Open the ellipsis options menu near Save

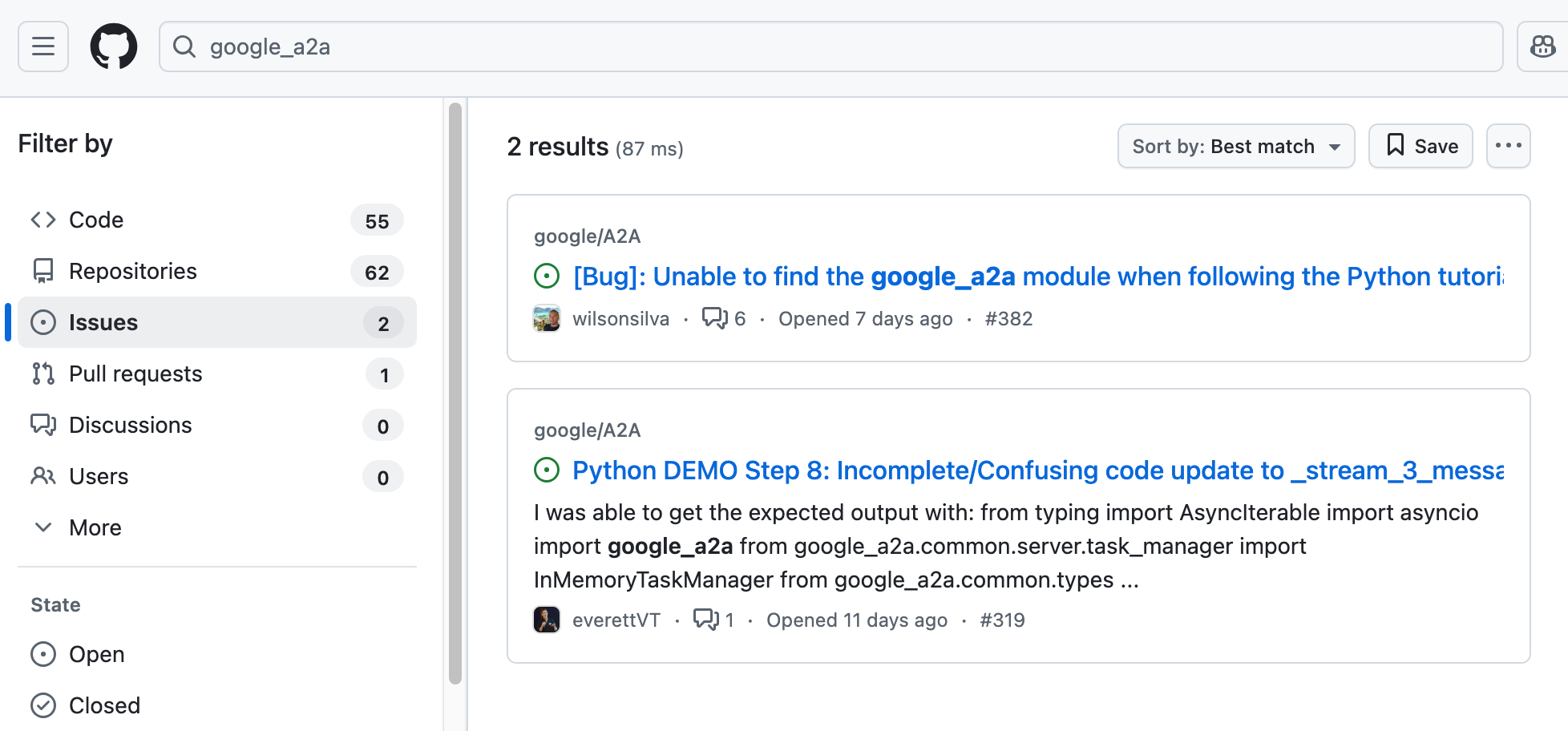coord(1508,146)
